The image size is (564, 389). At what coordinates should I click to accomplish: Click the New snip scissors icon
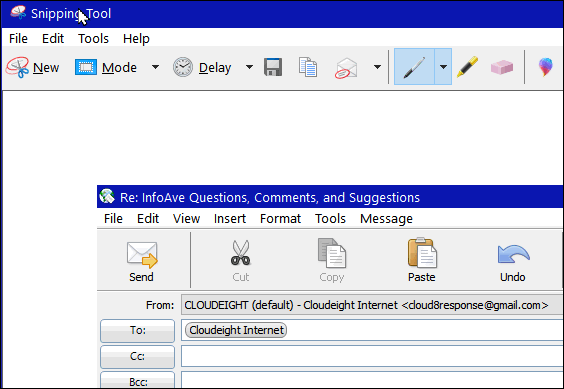click(x=17, y=67)
